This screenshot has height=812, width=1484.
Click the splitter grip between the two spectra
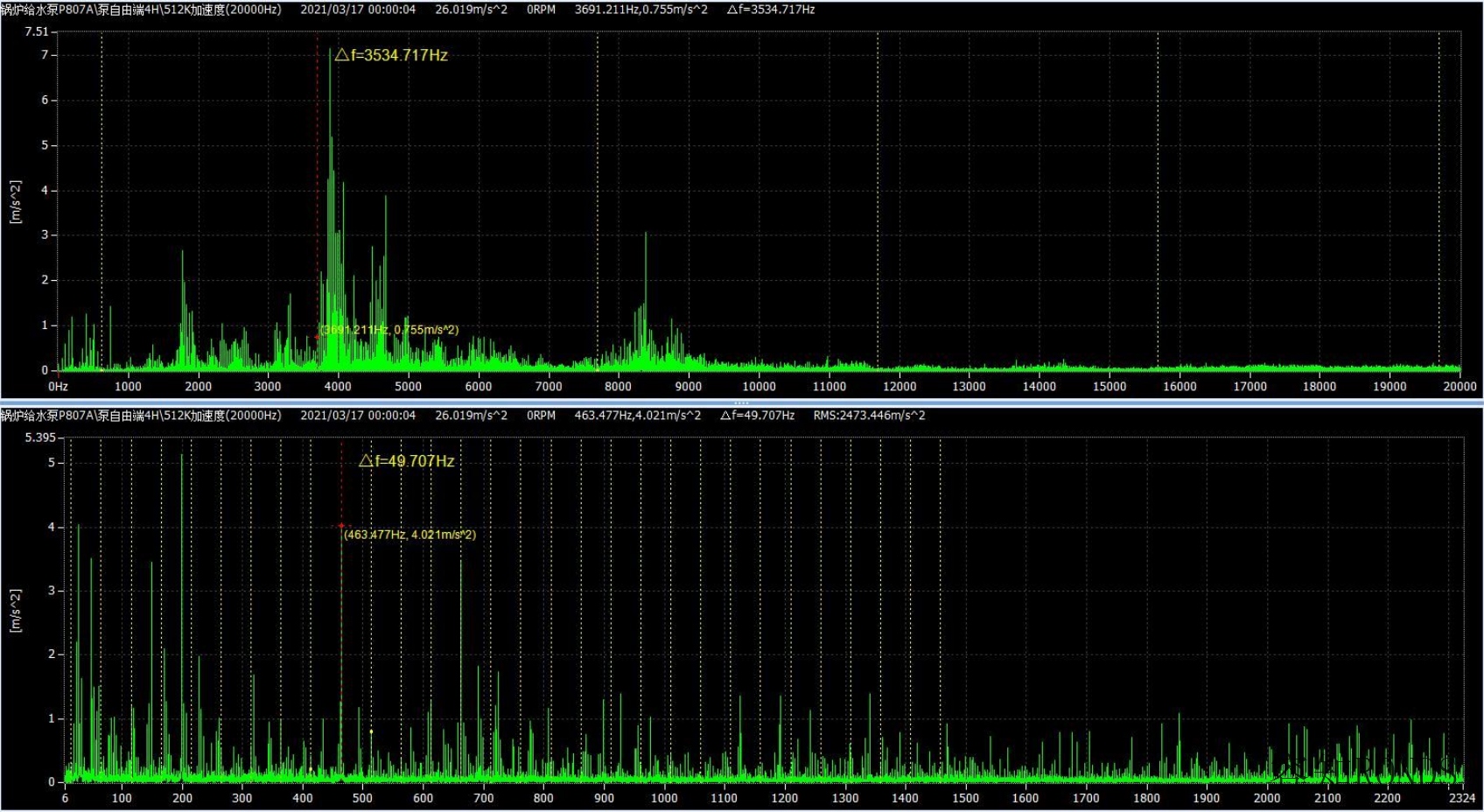tap(741, 402)
